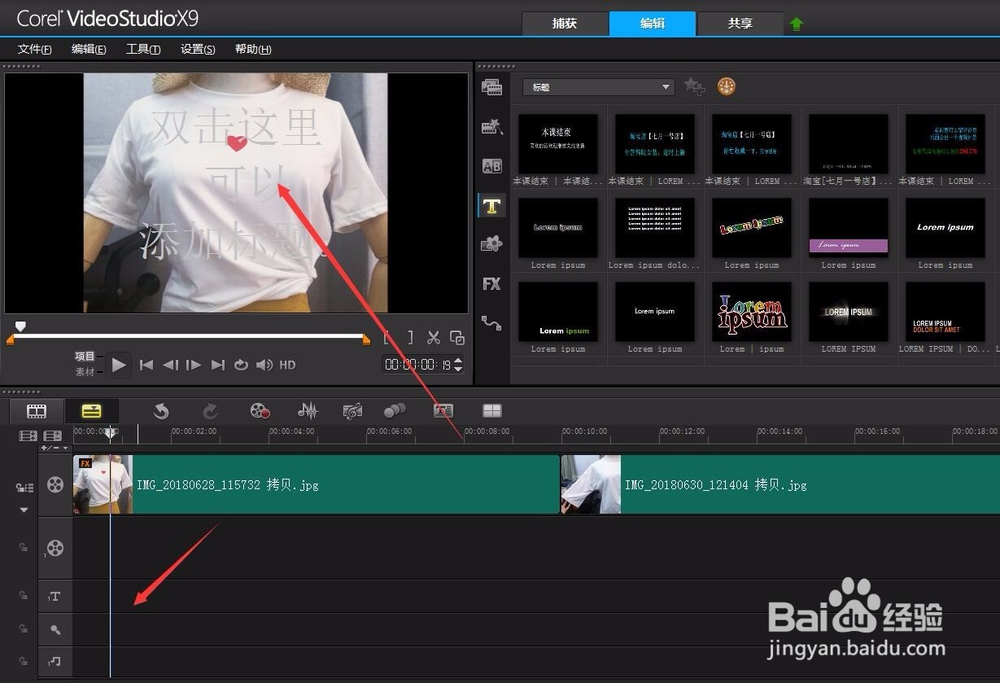The image size is (1000, 683).
Task: Open the 标题 category dropdown
Action: click(x=598, y=87)
